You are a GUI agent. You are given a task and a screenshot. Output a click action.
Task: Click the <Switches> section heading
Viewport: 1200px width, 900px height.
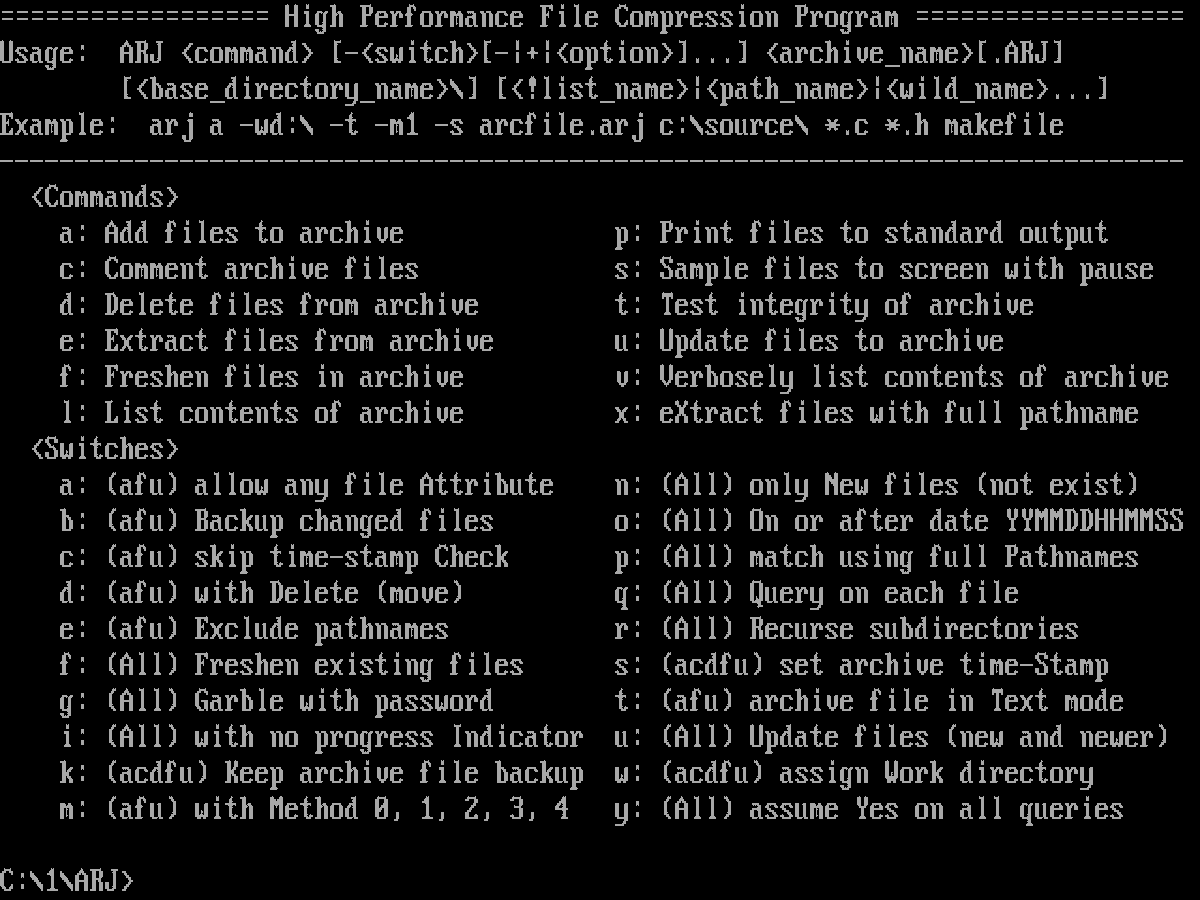pos(105,449)
